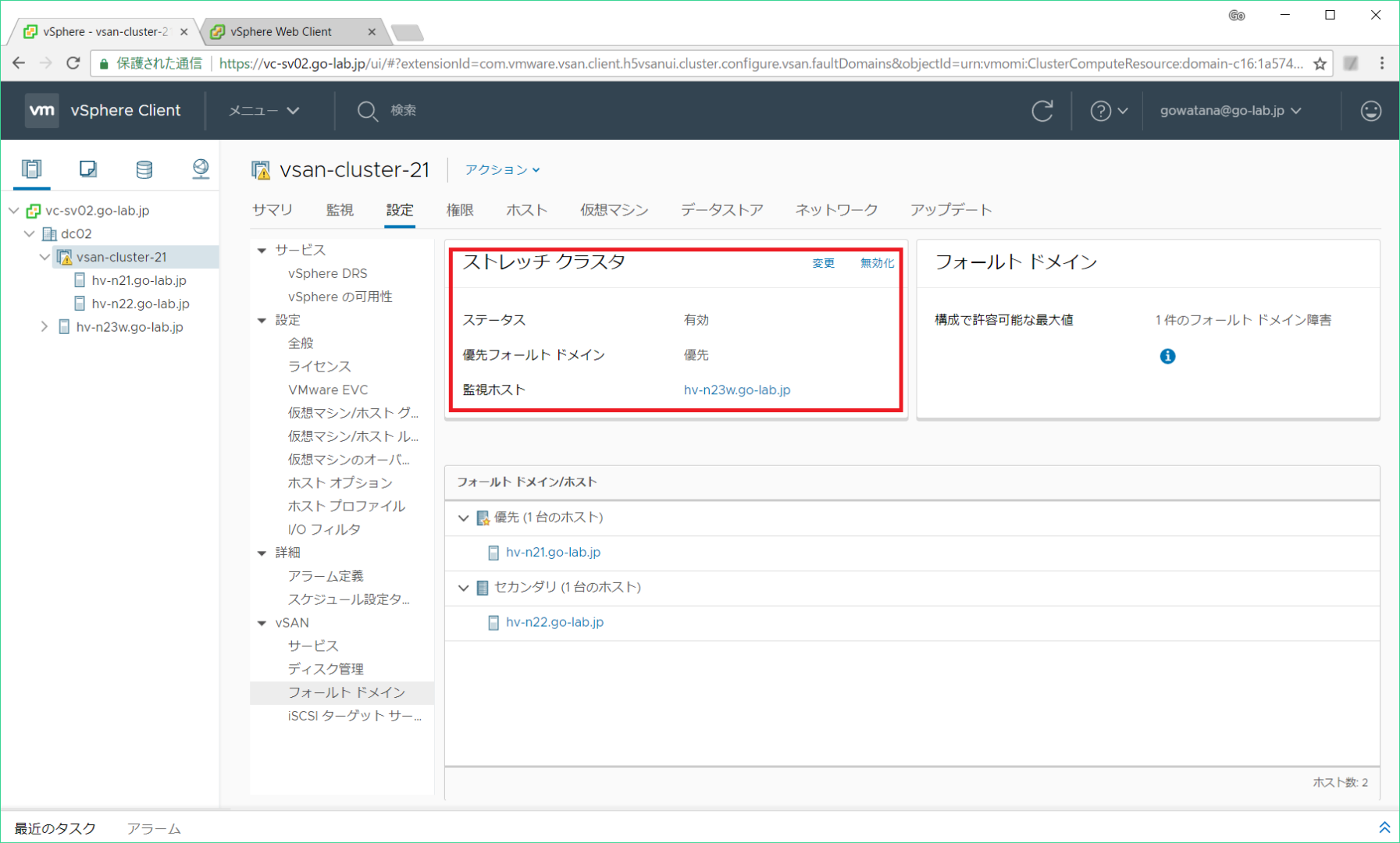Click the VMware vm logo
Screen dimensions: 1400x843
[x=41, y=110]
